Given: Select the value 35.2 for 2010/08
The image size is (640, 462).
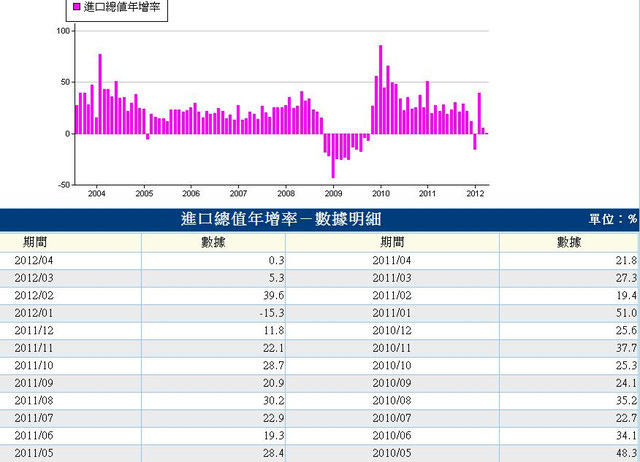Looking at the screenshot, I should pos(569,401).
